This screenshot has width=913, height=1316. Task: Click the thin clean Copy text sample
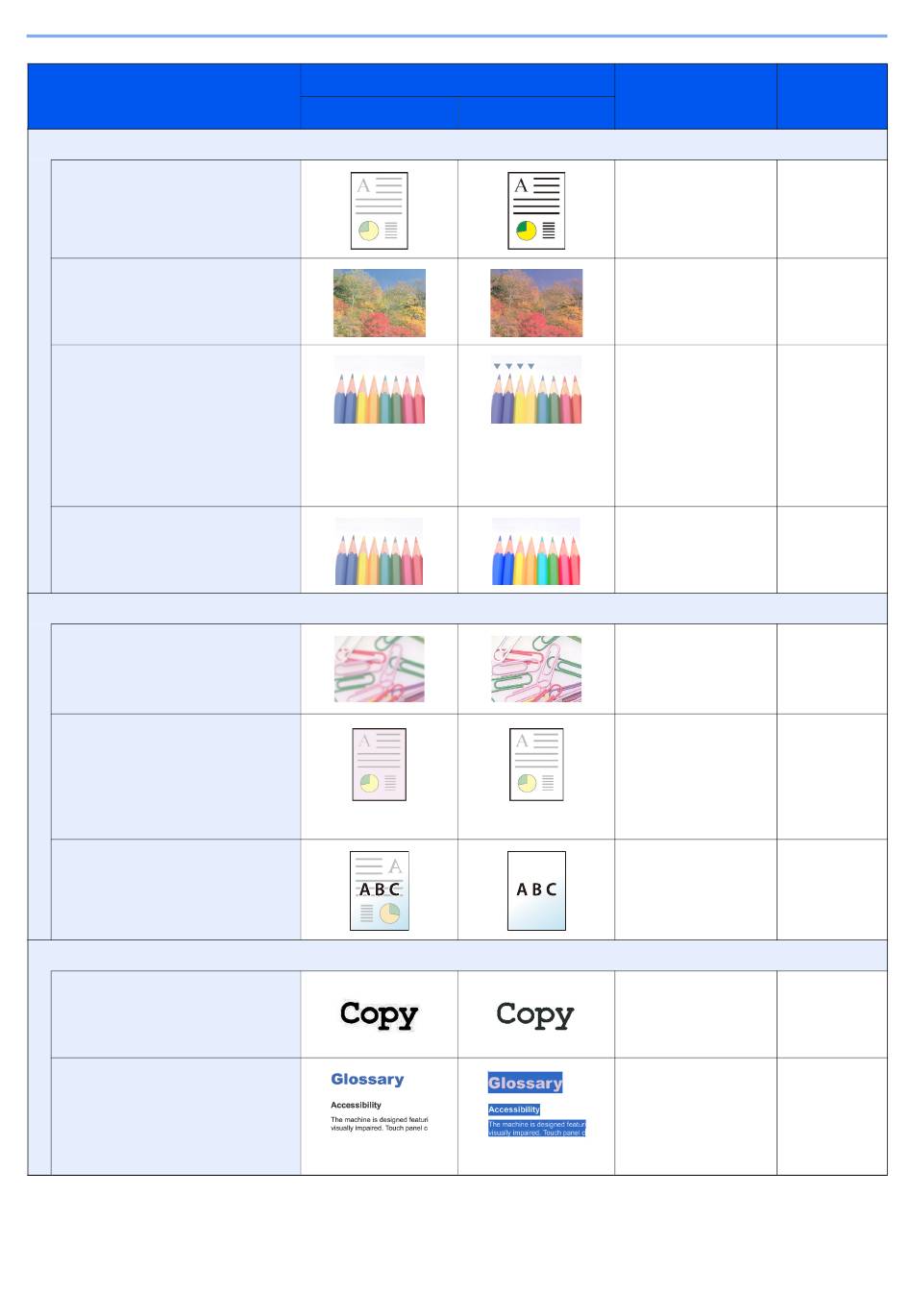click(535, 1014)
